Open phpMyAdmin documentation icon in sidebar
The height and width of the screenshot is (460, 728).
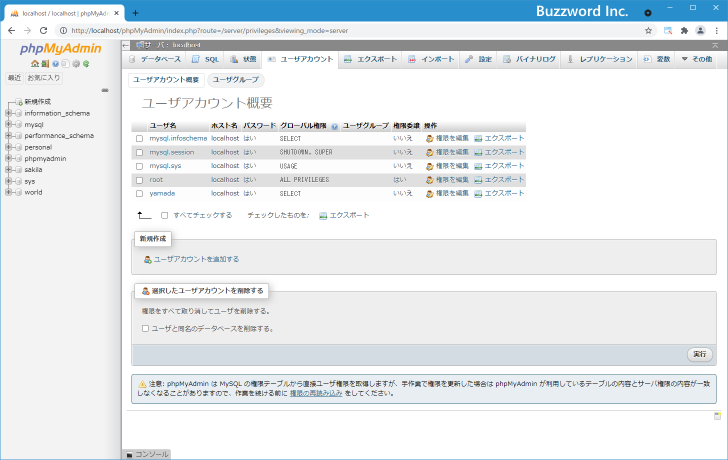point(55,64)
